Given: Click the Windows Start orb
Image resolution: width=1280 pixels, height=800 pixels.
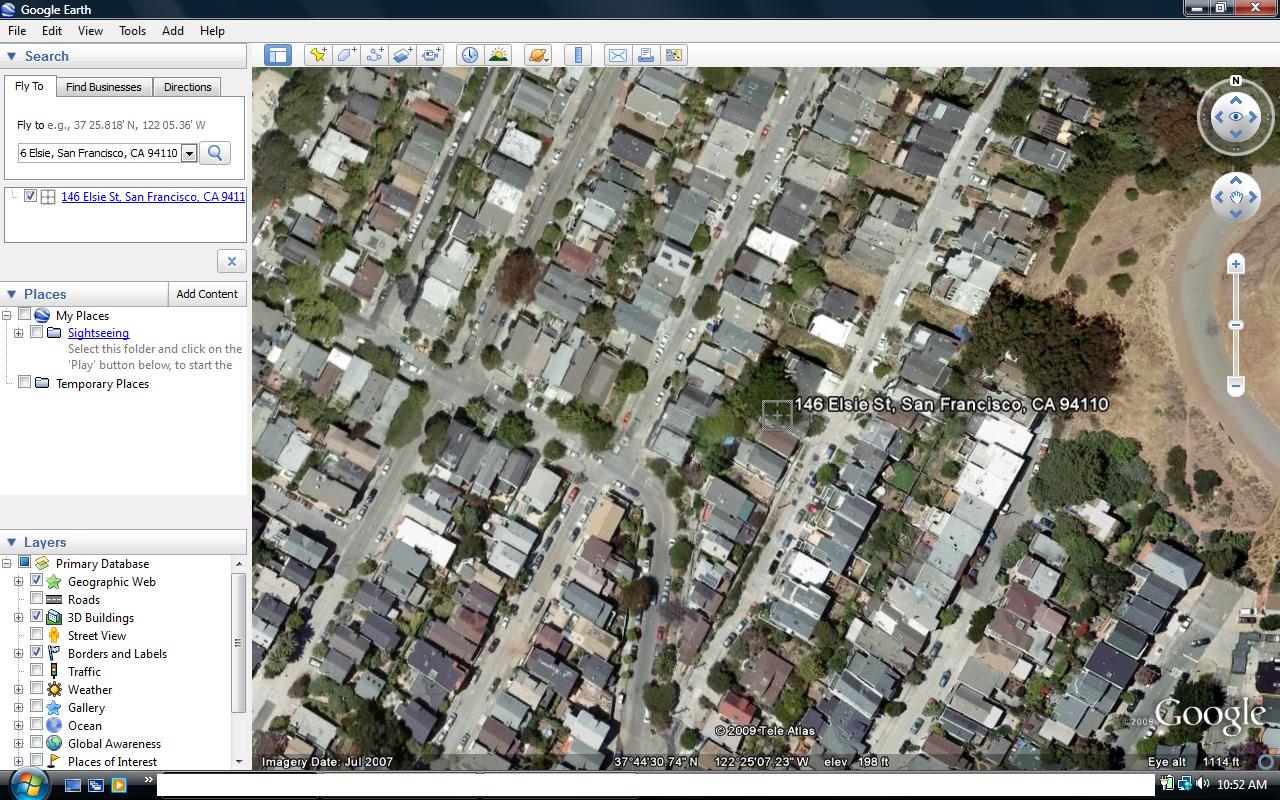Looking at the screenshot, I should [x=31, y=784].
